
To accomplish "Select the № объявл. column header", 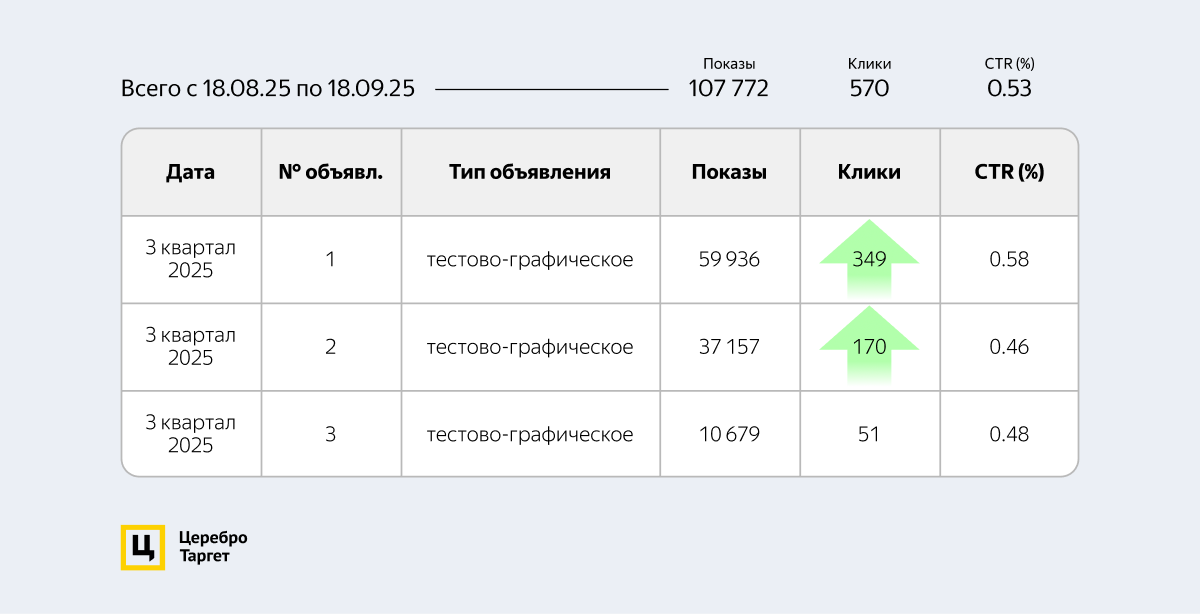I will click(x=331, y=172).
